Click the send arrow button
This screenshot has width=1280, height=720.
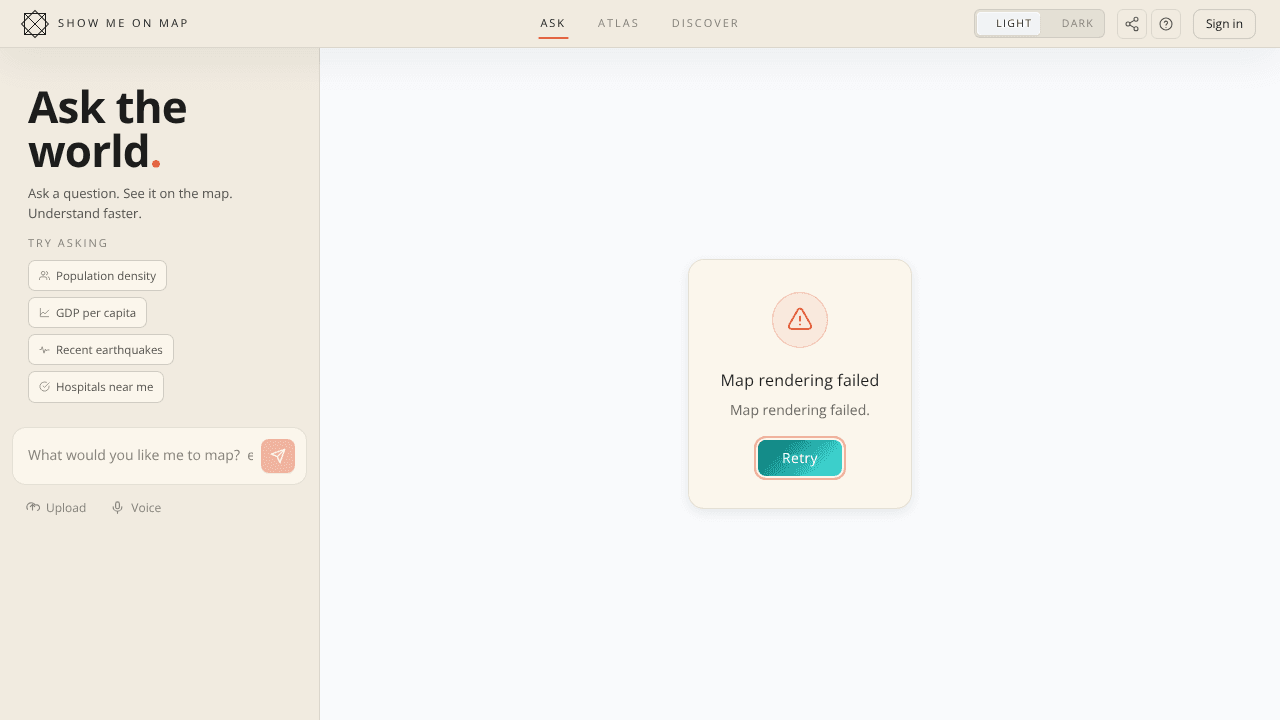278,456
